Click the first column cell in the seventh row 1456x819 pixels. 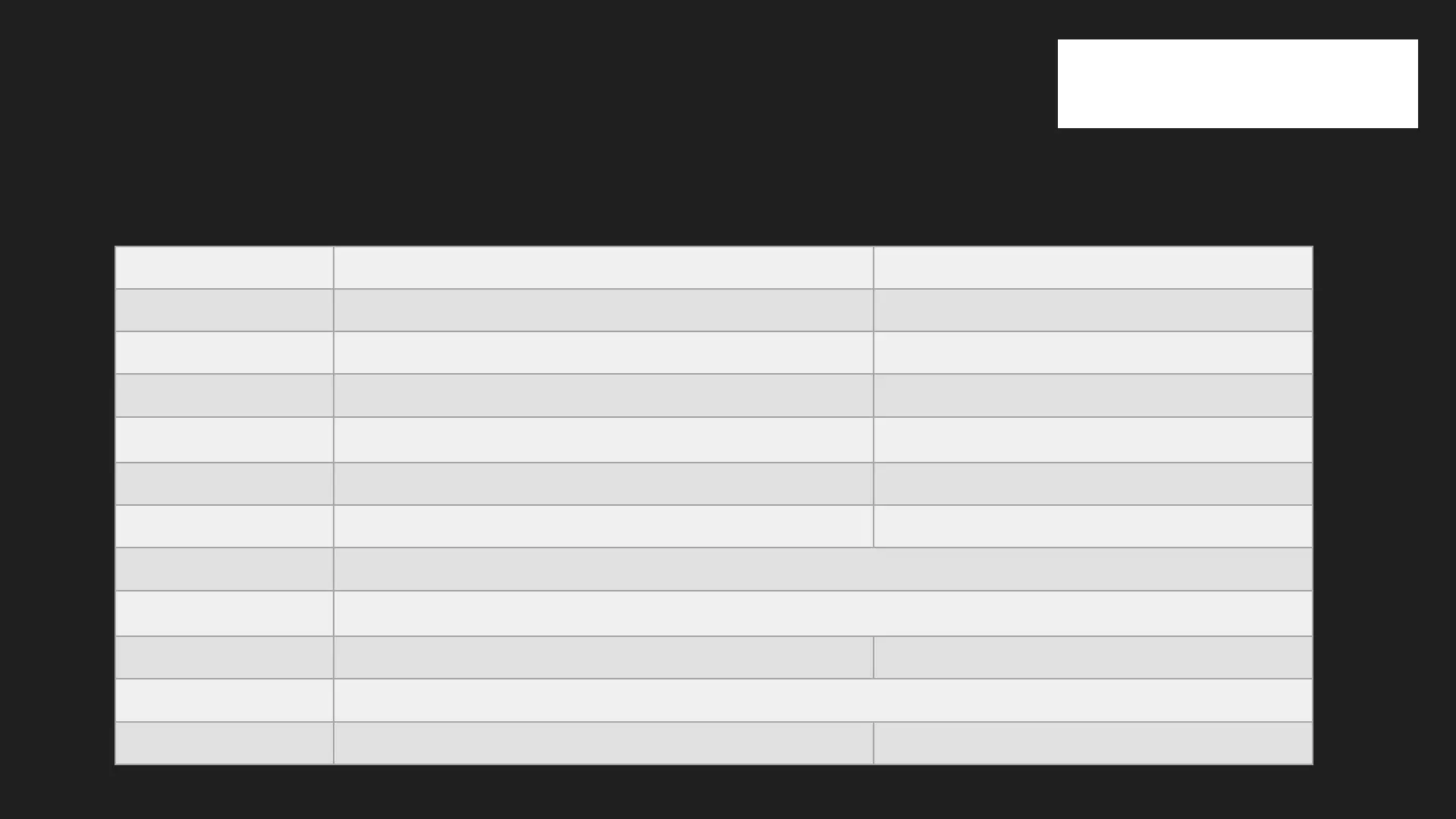(224, 526)
